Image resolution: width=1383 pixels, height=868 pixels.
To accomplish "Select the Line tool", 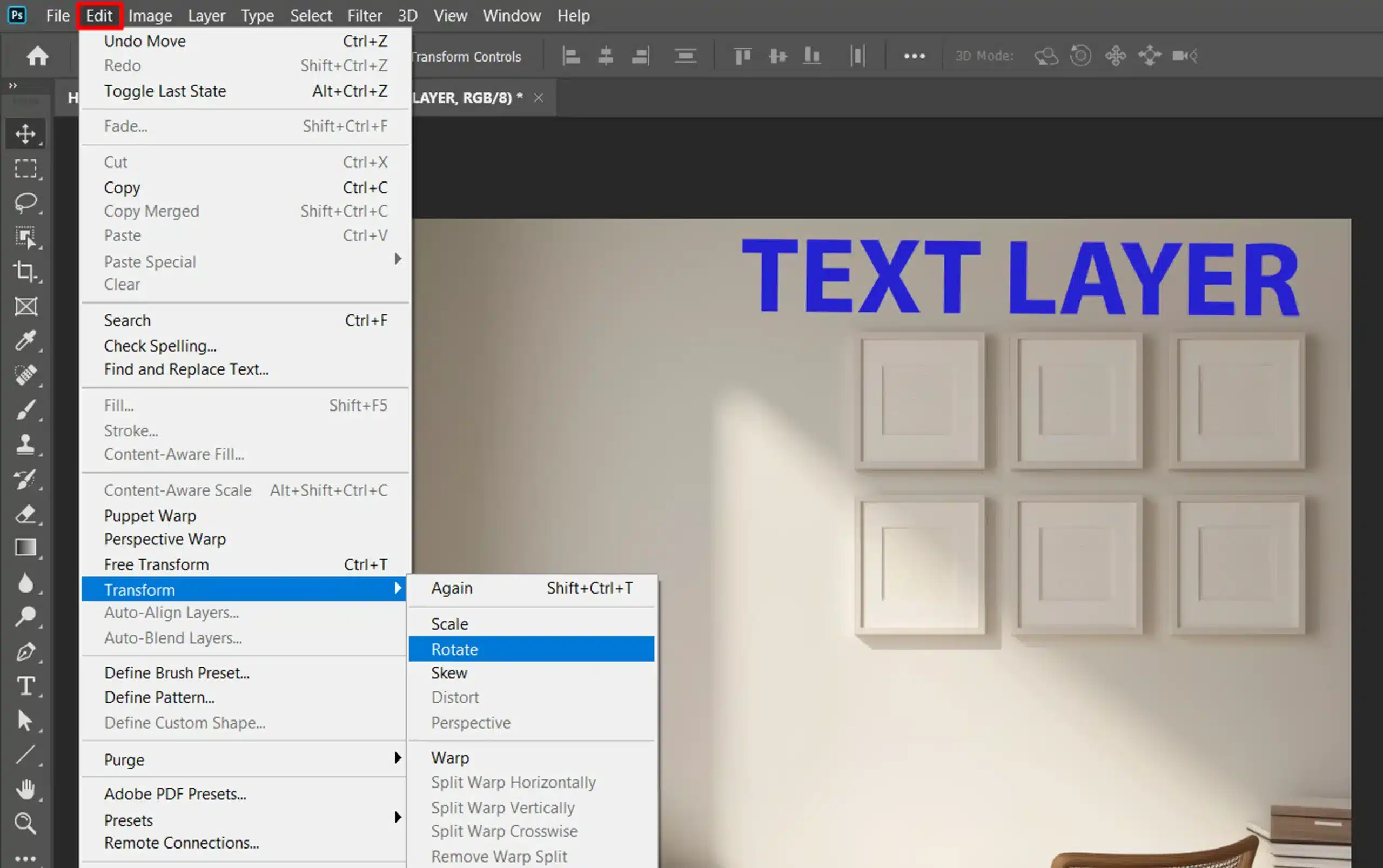I will pos(25,755).
